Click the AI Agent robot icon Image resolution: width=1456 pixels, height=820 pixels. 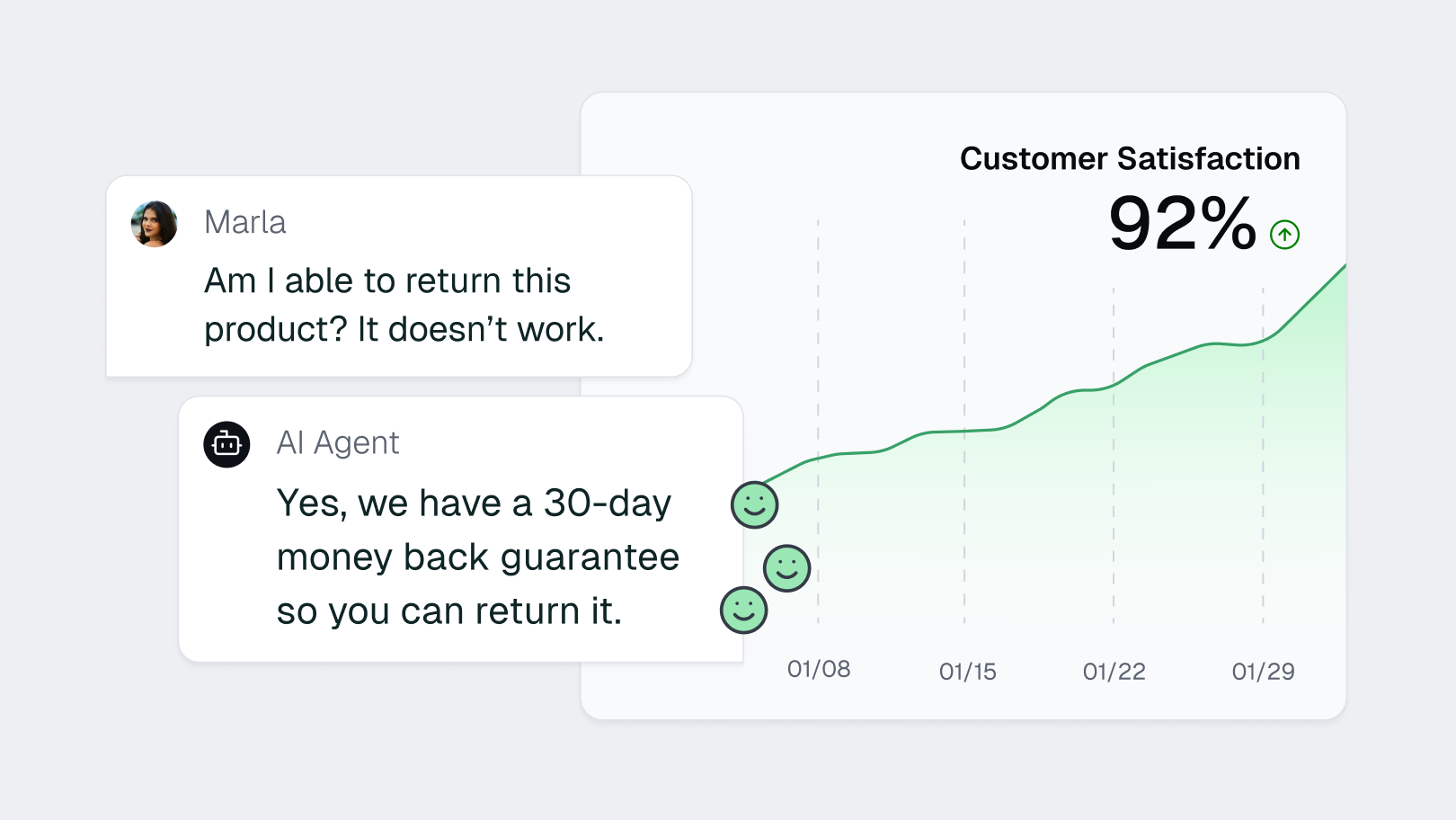226,444
